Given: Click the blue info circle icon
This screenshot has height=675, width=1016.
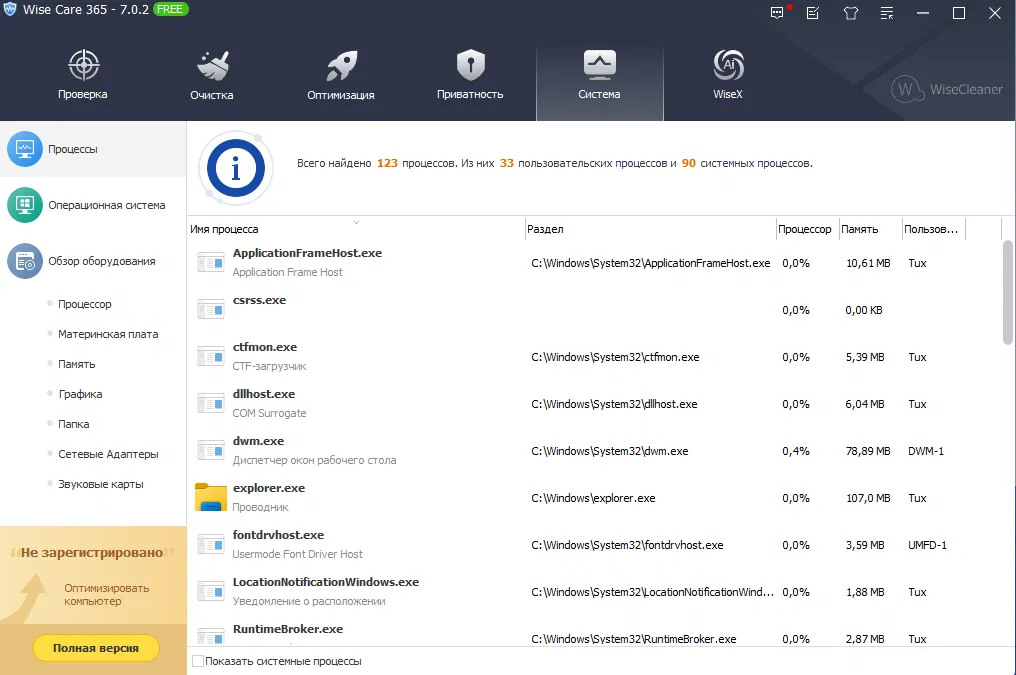Looking at the screenshot, I should click(x=236, y=168).
